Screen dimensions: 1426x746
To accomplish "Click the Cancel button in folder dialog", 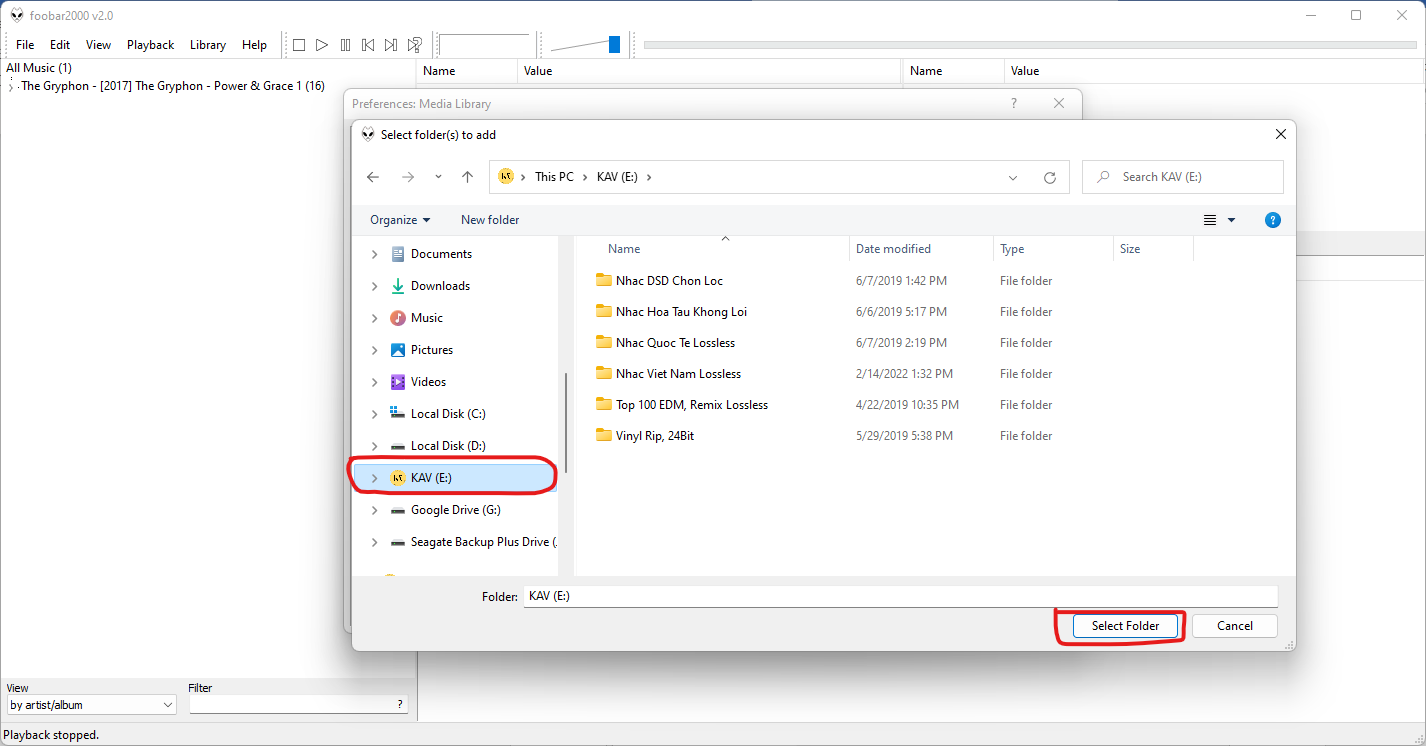I will pyautogui.click(x=1235, y=626).
